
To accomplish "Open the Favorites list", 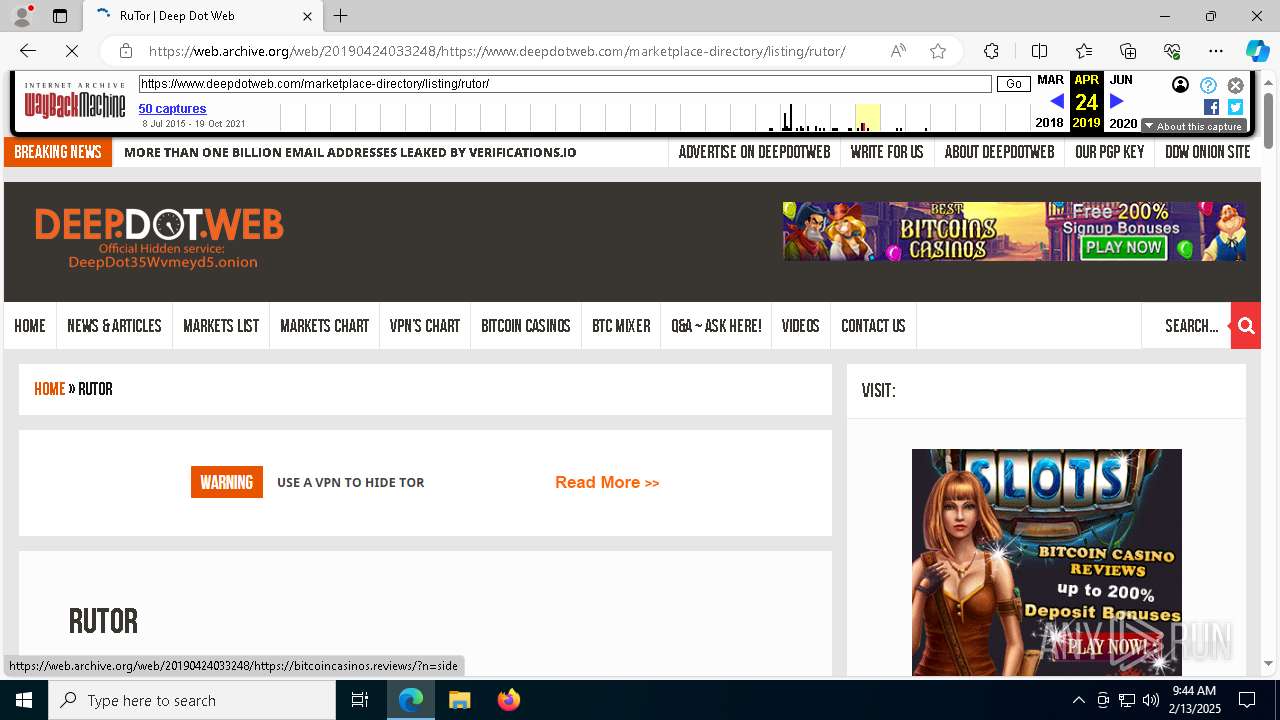I will coord(1084,51).
